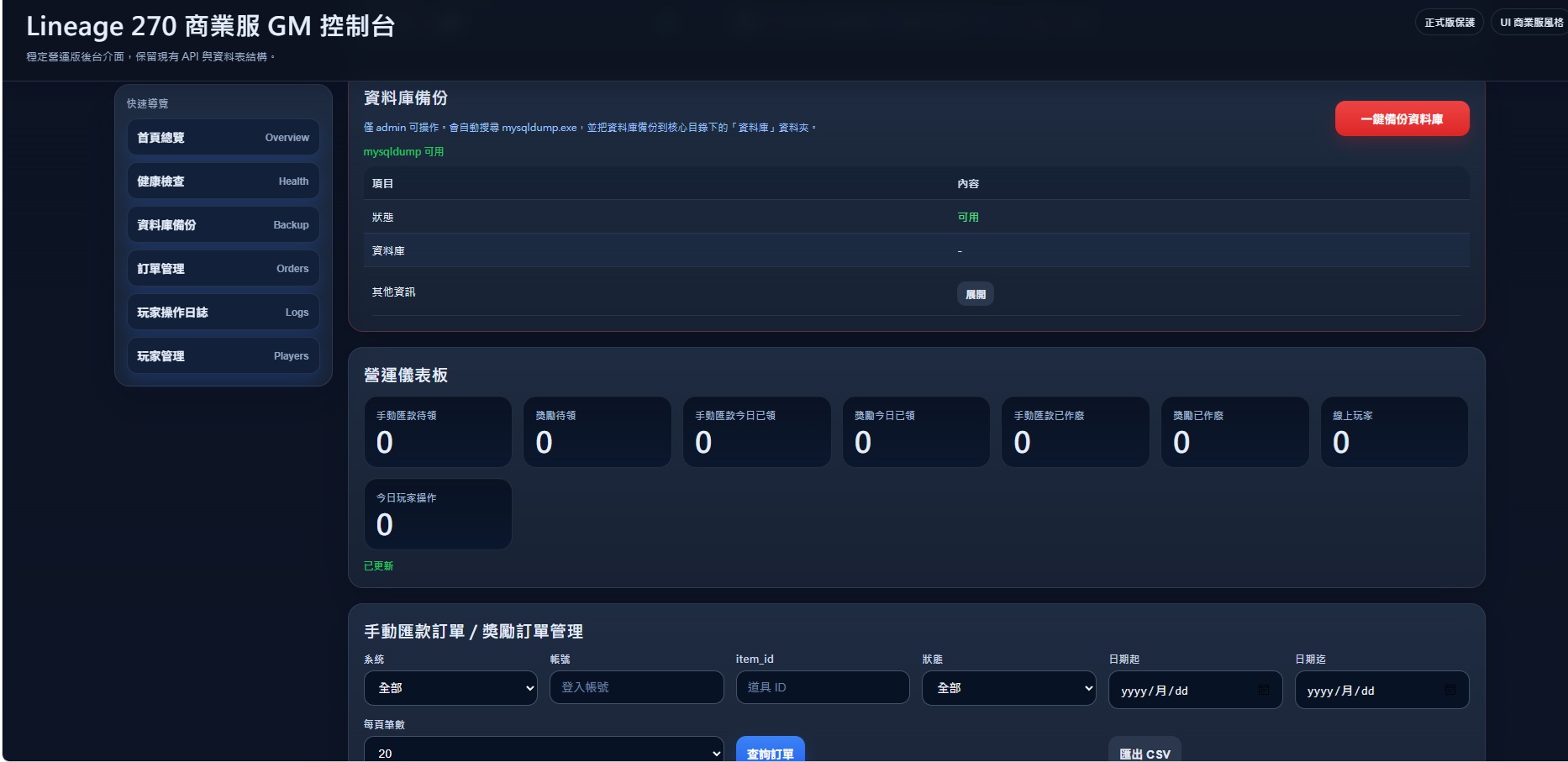Screen dimensions: 1568x762
Task: Click the mysqldump 可用 status text
Action: [x=403, y=152]
